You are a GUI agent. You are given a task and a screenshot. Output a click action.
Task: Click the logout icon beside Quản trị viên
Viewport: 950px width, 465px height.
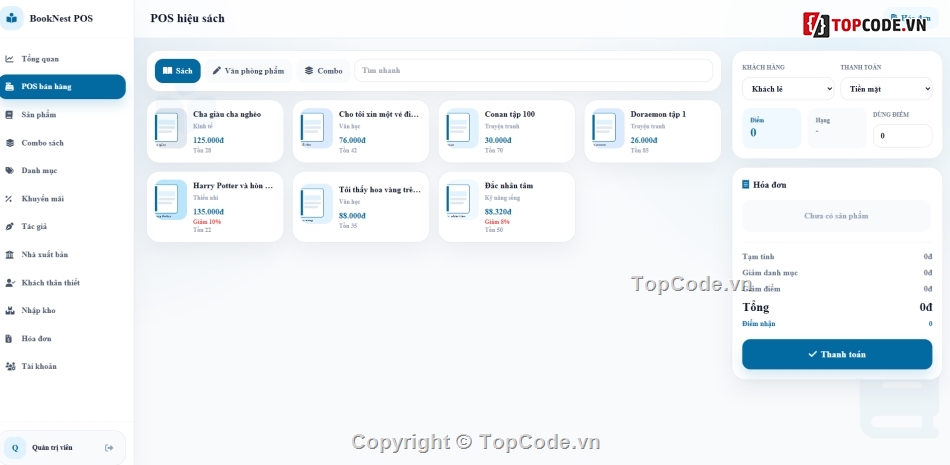[x=109, y=448]
